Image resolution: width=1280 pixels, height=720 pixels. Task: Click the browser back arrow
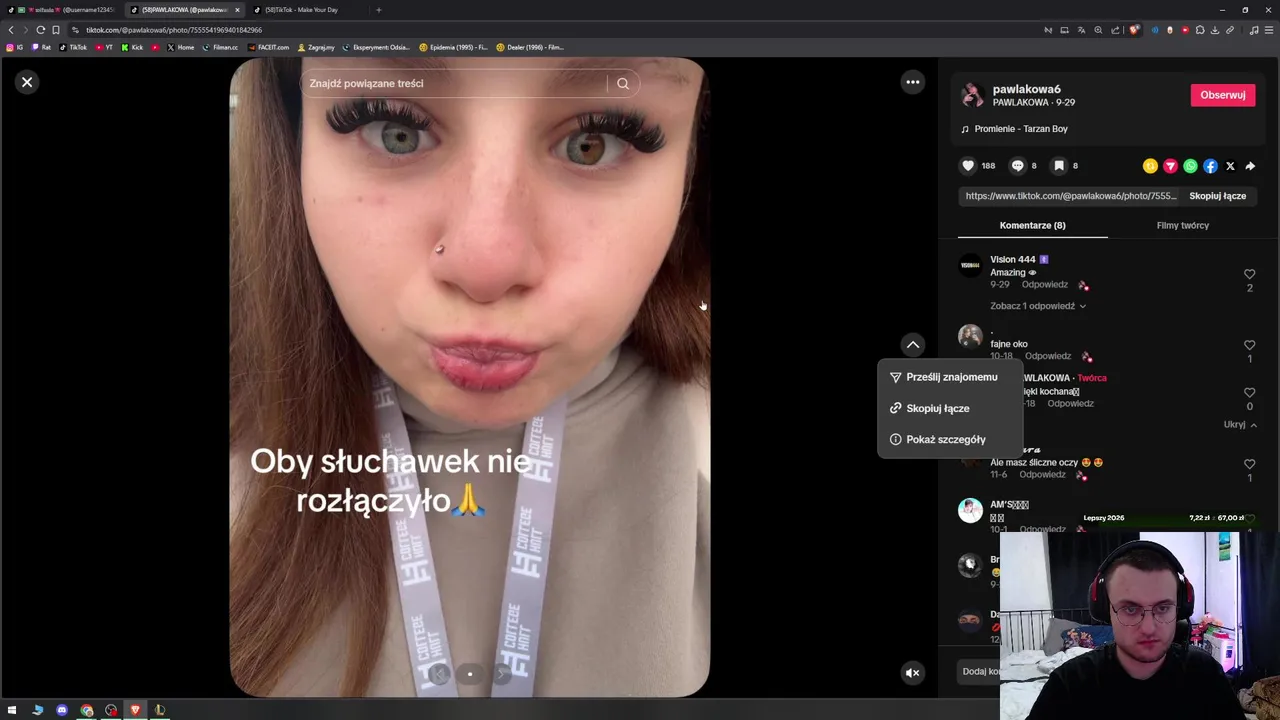click(x=11, y=30)
